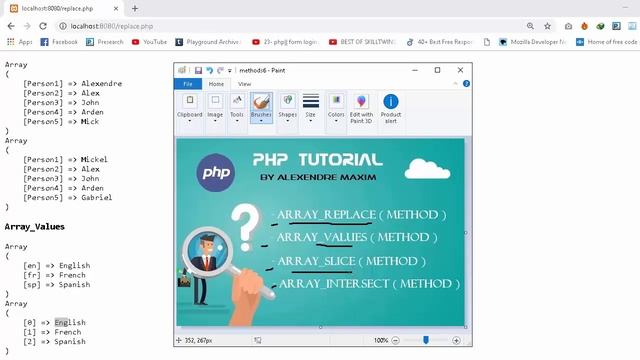Click the browser Forward arrow
Viewport: 640px width, 360px height.
click(27, 26)
